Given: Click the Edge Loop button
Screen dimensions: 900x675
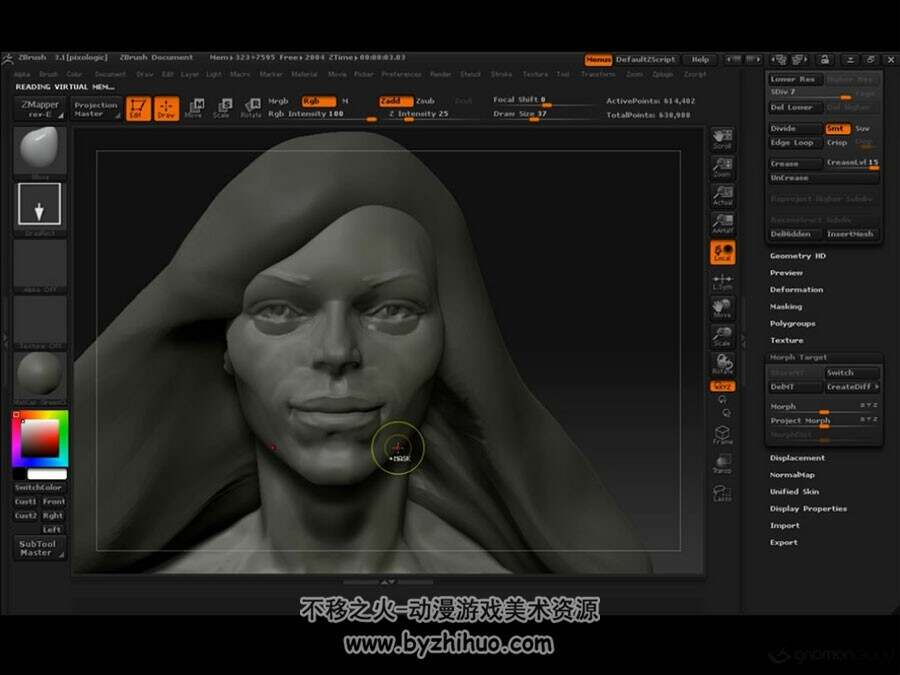Looking at the screenshot, I should tap(796, 143).
